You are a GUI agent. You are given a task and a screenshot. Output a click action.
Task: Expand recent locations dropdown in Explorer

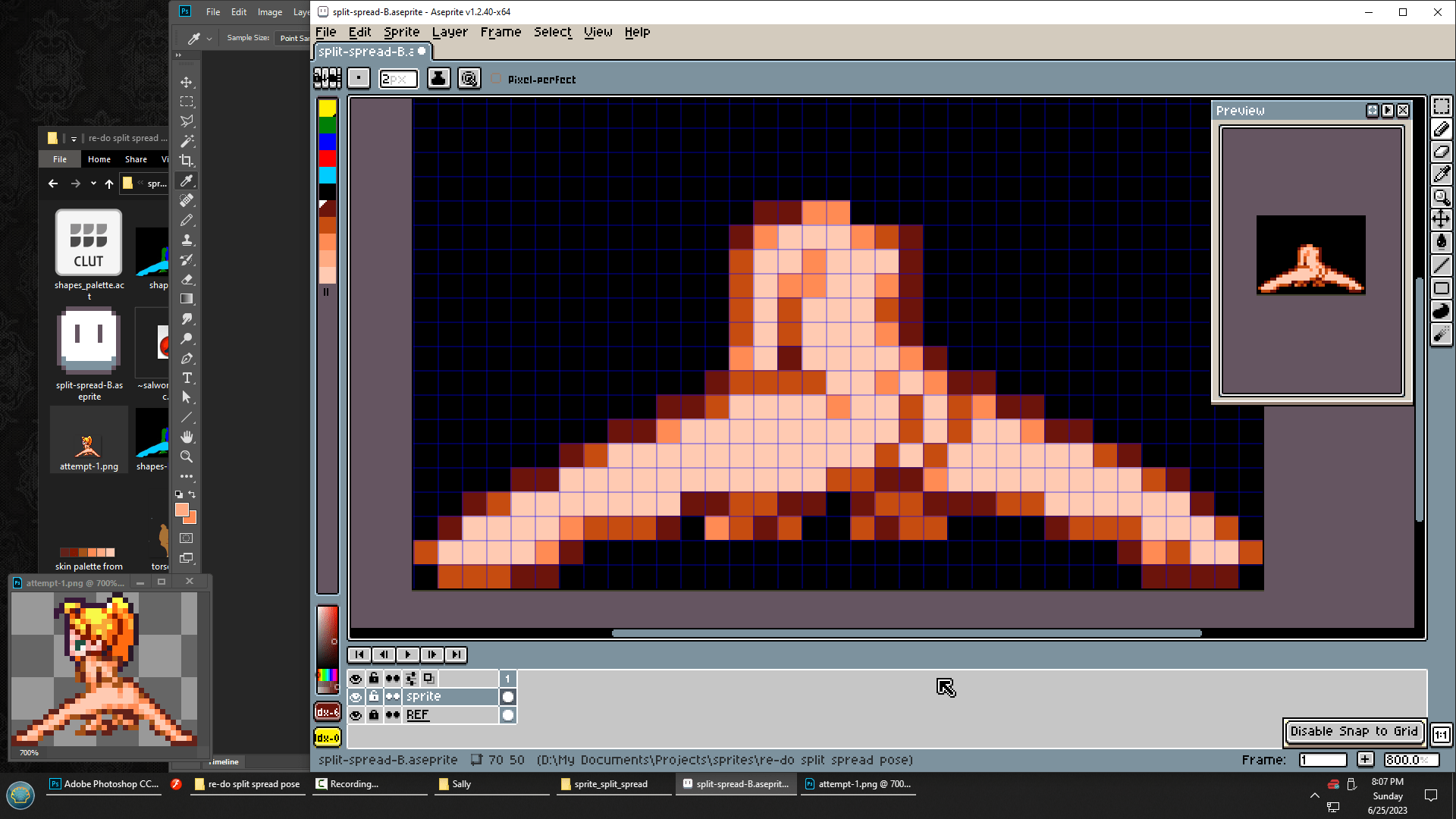click(x=93, y=184)
